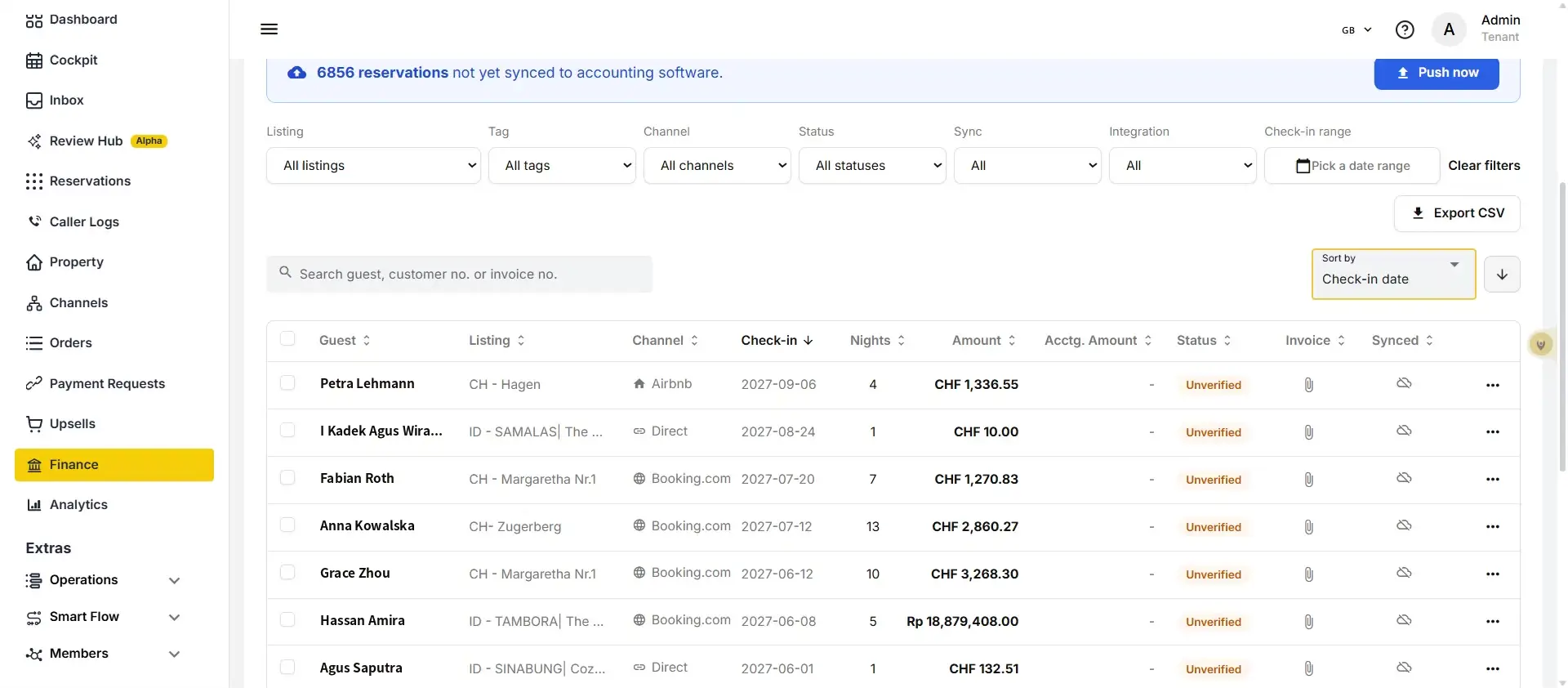Image resolution: width=1568 pixels, height=688 pixels.
Task: Open the help question mark icon
Action: [1405, 30]
